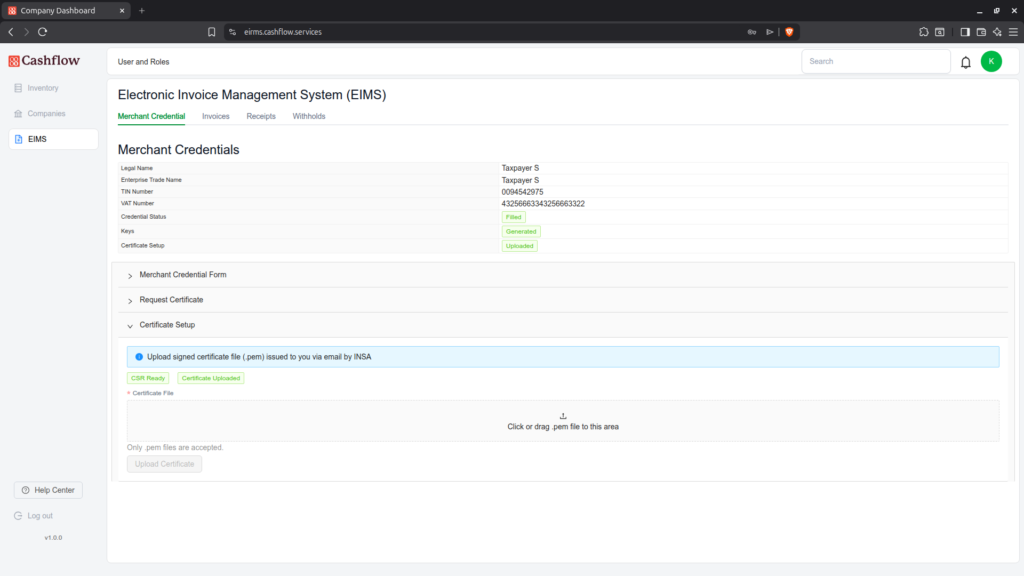Click the Generated keys badge
The image size is (1024, 576).
tap(520, 231)
